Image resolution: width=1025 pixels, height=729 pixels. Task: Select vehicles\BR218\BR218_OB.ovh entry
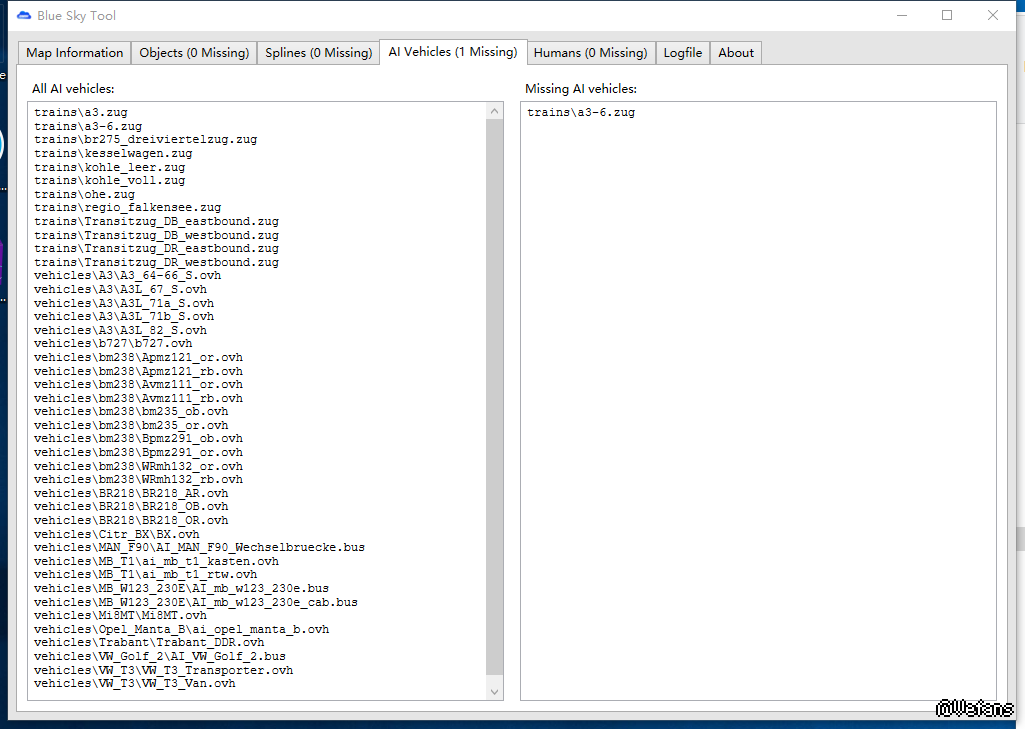point(131,507)
